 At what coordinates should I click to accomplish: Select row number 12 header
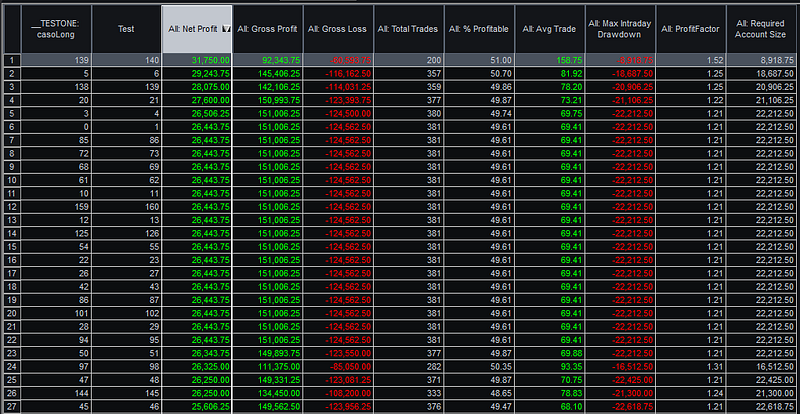click(12, 205)
